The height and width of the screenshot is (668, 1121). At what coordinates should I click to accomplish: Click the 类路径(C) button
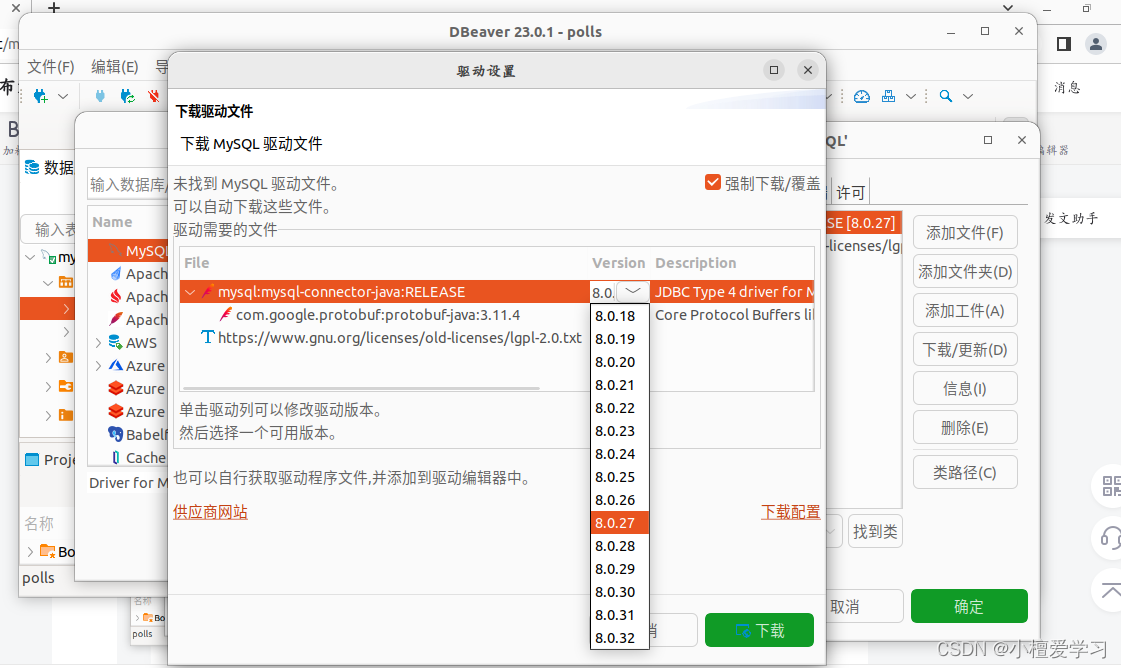965,472
